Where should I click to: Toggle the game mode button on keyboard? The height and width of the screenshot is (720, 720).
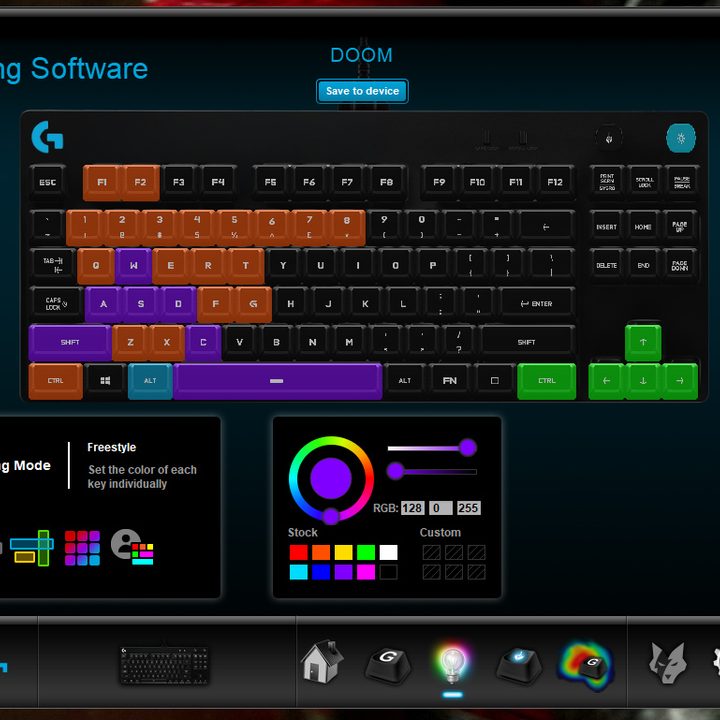point(609,138)
